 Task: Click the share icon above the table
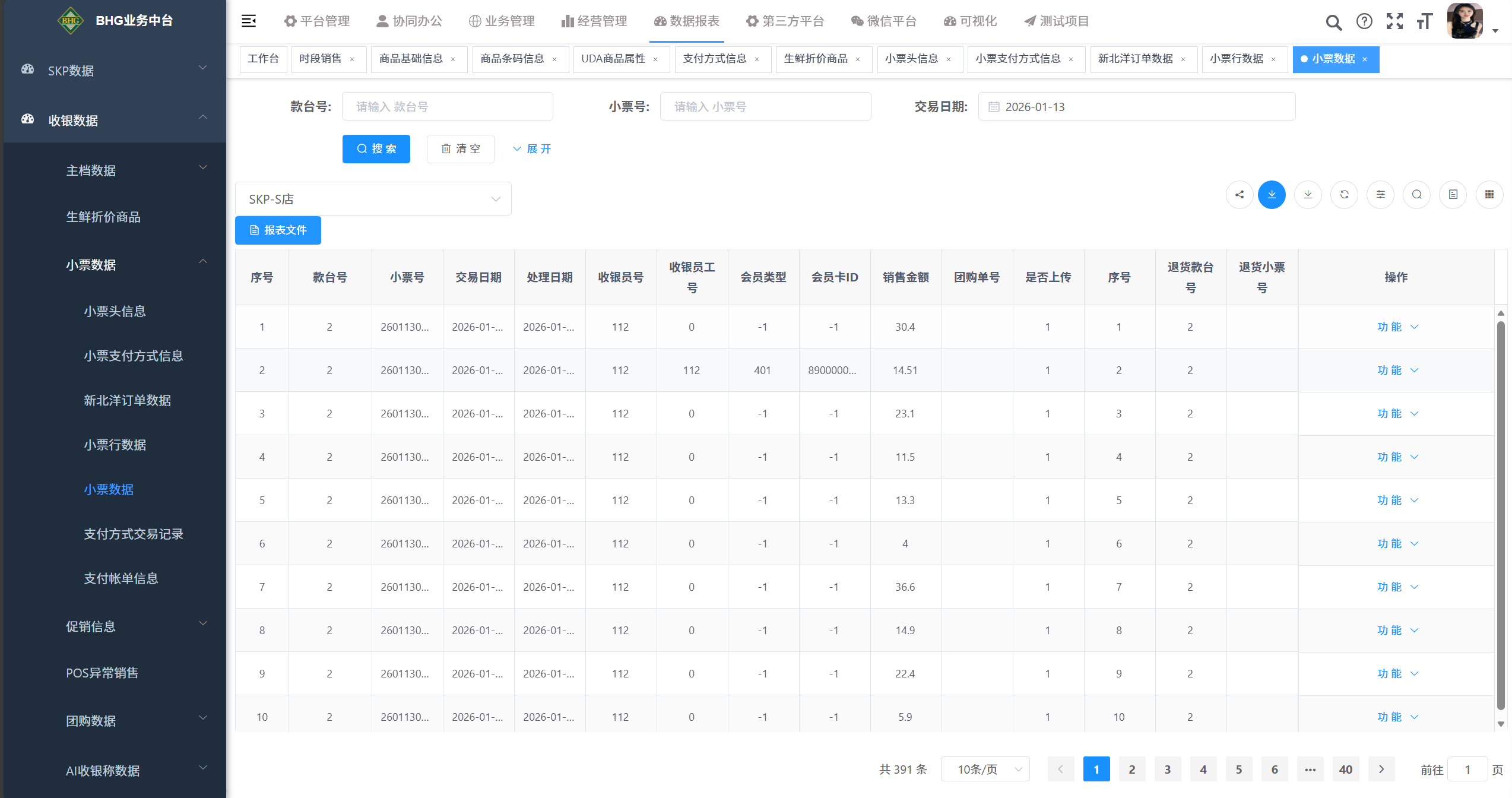click(1240, 195)
